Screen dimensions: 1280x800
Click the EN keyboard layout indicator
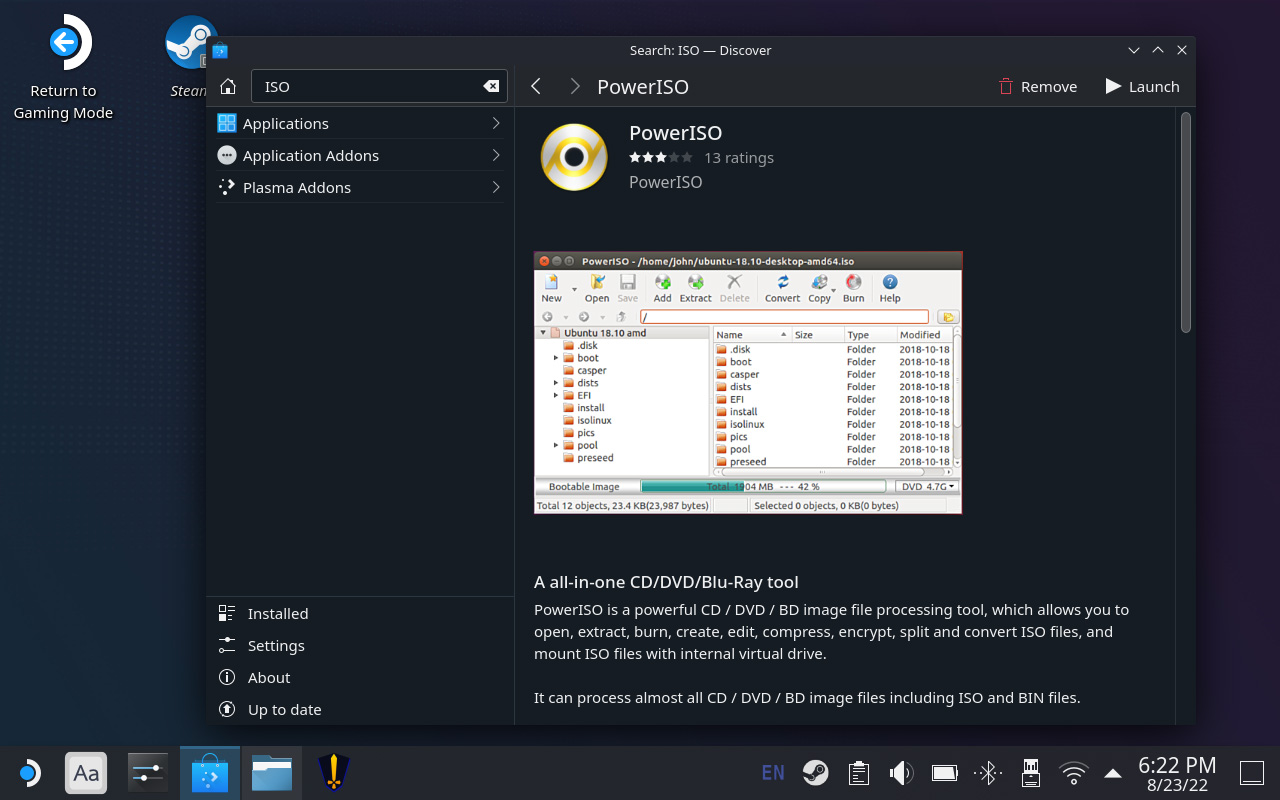(x=773, y=772)
